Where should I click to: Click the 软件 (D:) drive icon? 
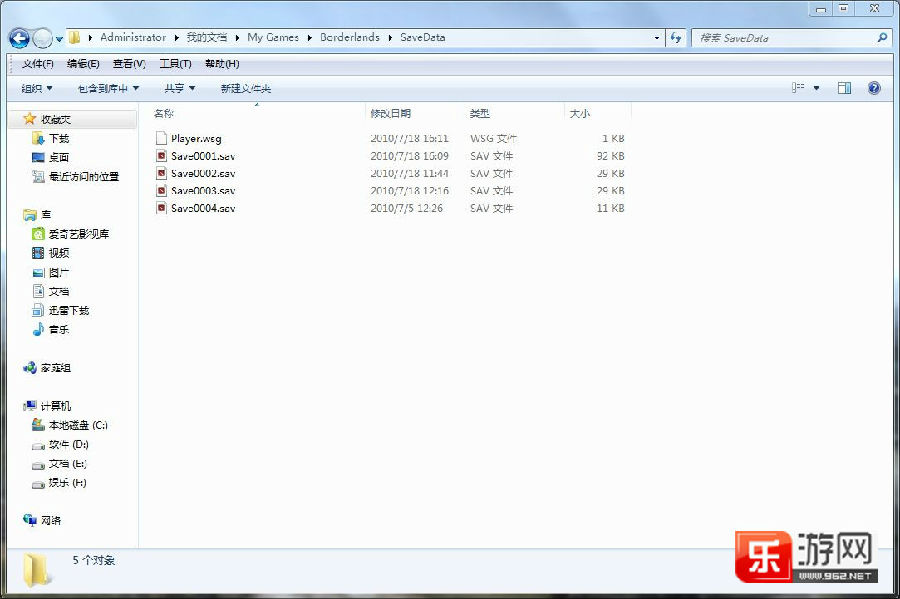pyautogui.click(x=38, y=445)
